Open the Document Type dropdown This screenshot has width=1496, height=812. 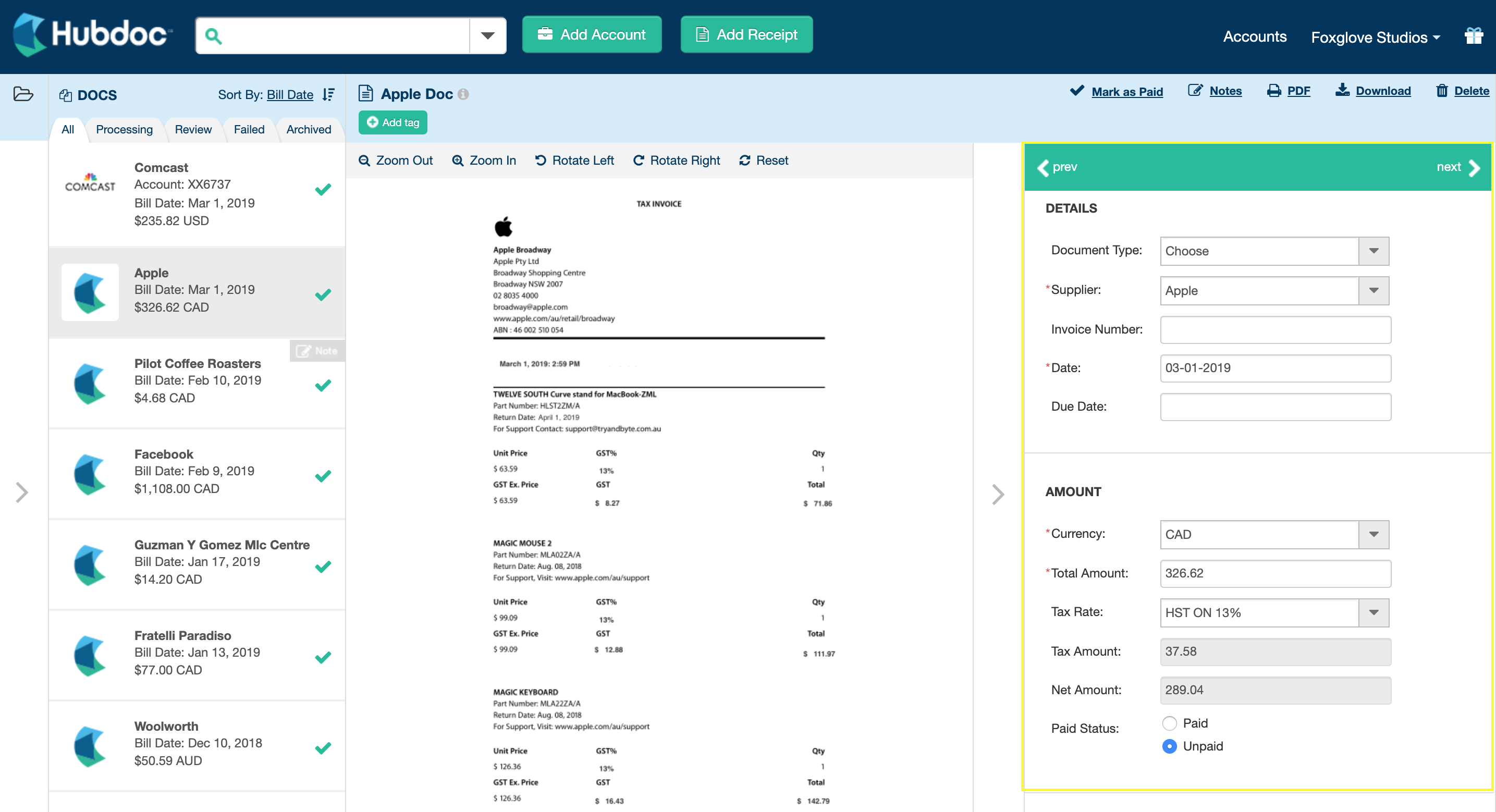[1274, 251]
